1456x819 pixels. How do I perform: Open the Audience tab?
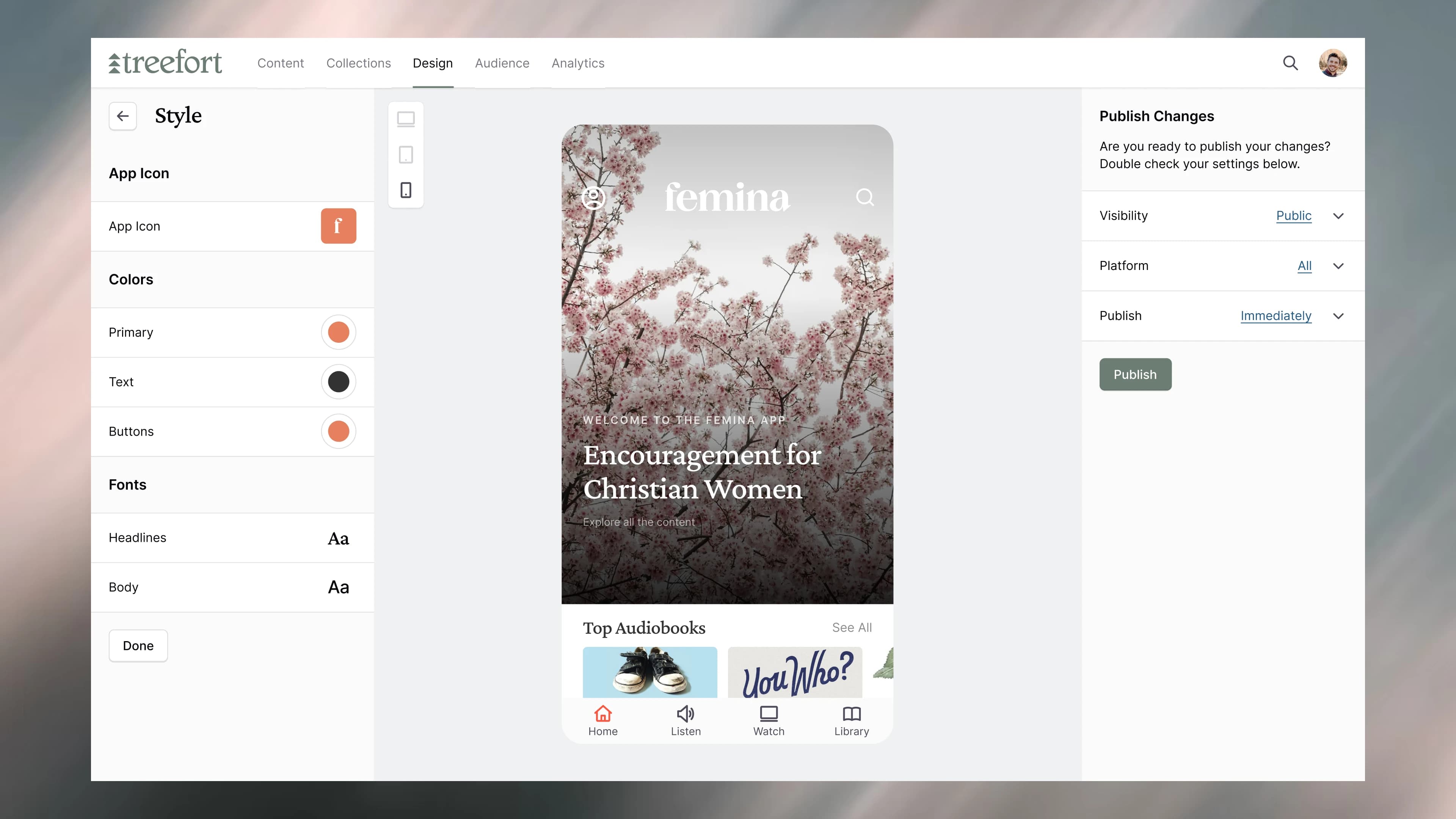502,63
